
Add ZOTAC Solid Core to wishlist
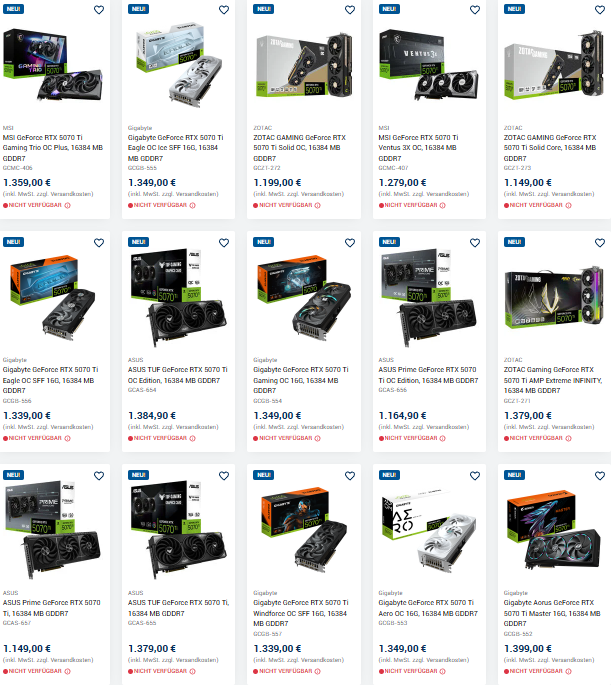coord(600,10)
